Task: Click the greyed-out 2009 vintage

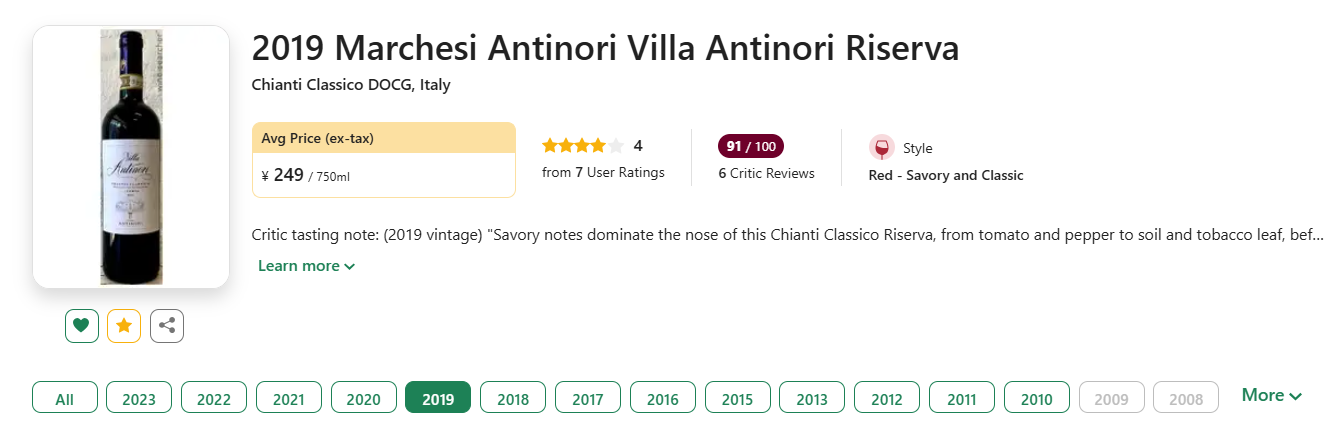Action: pyautogui.click(x=1111, y=399)
